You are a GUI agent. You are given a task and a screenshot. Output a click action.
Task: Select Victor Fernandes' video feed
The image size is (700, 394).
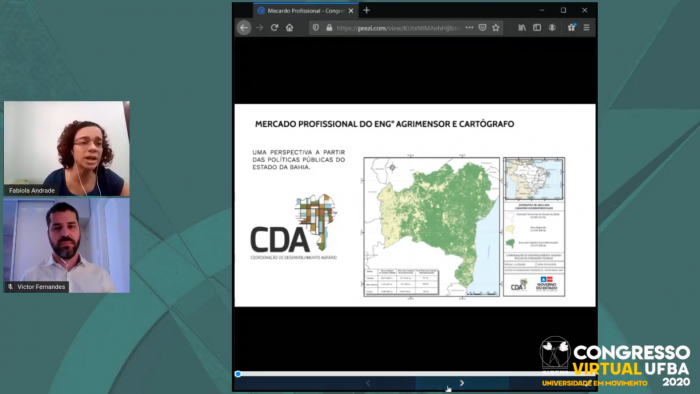click(x=67, y=245)
